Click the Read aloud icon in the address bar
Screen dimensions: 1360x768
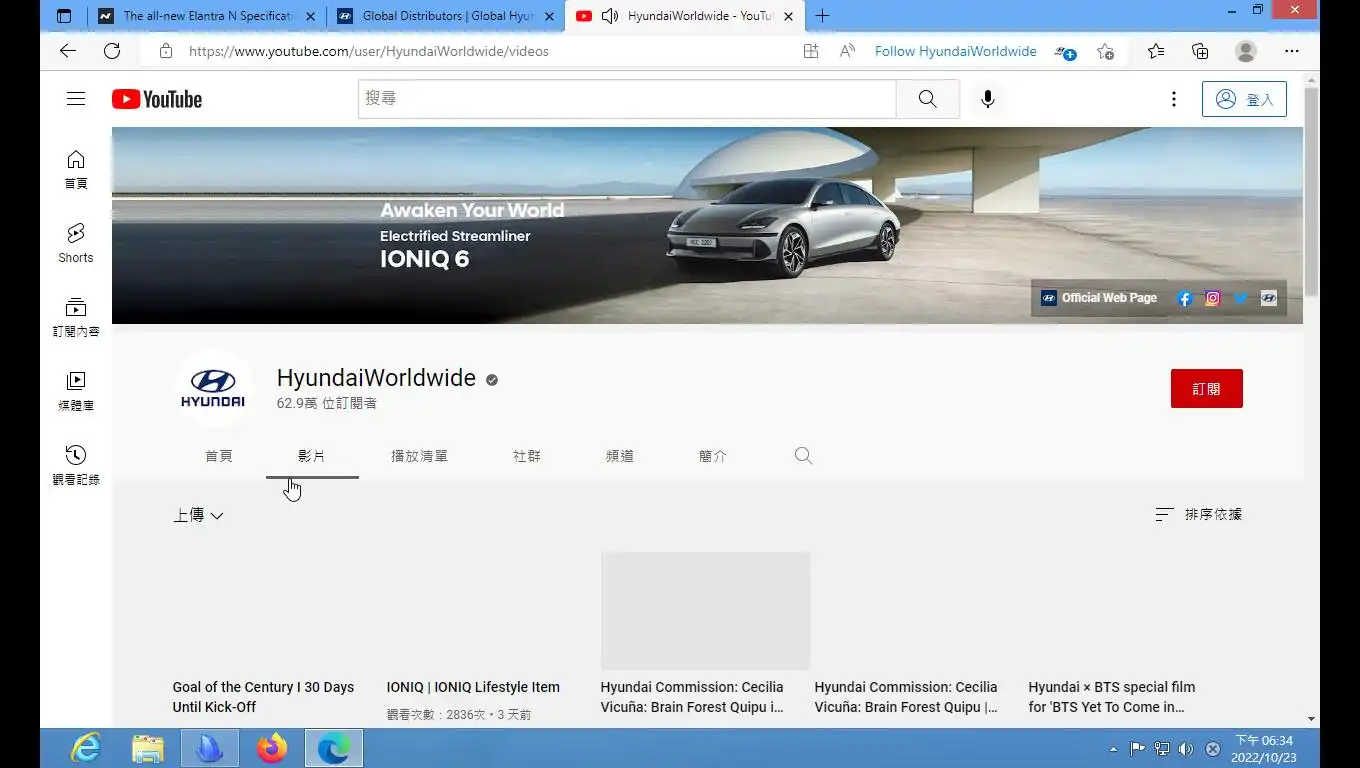coord(847,51)
